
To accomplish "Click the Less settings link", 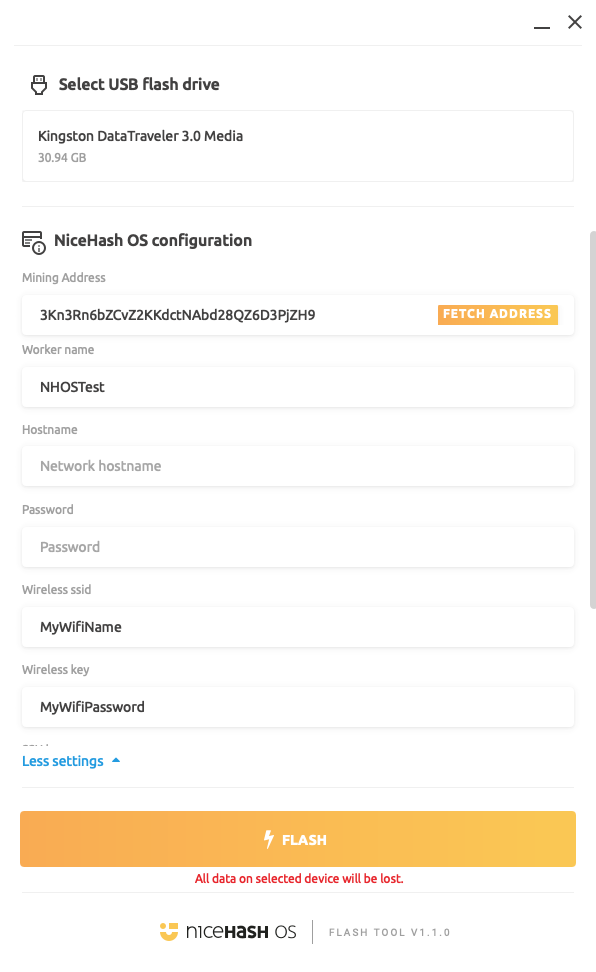I will pos(63,760).
